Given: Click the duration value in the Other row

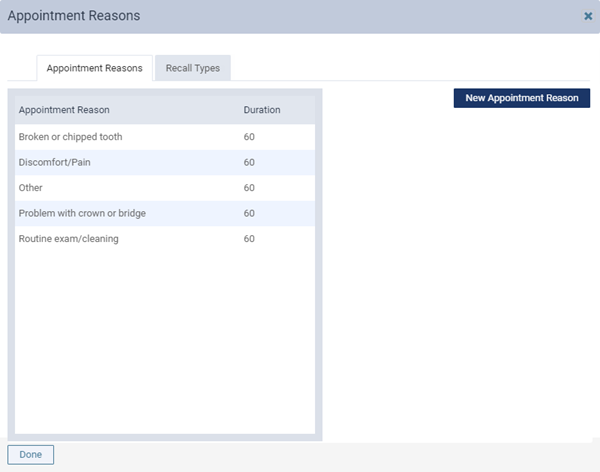Looking at the screenshot, I should (x=249, y=187).
